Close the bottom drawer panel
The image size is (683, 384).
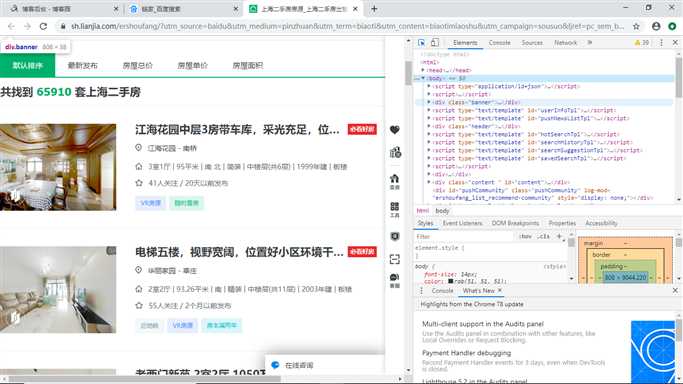pos(675,290)
